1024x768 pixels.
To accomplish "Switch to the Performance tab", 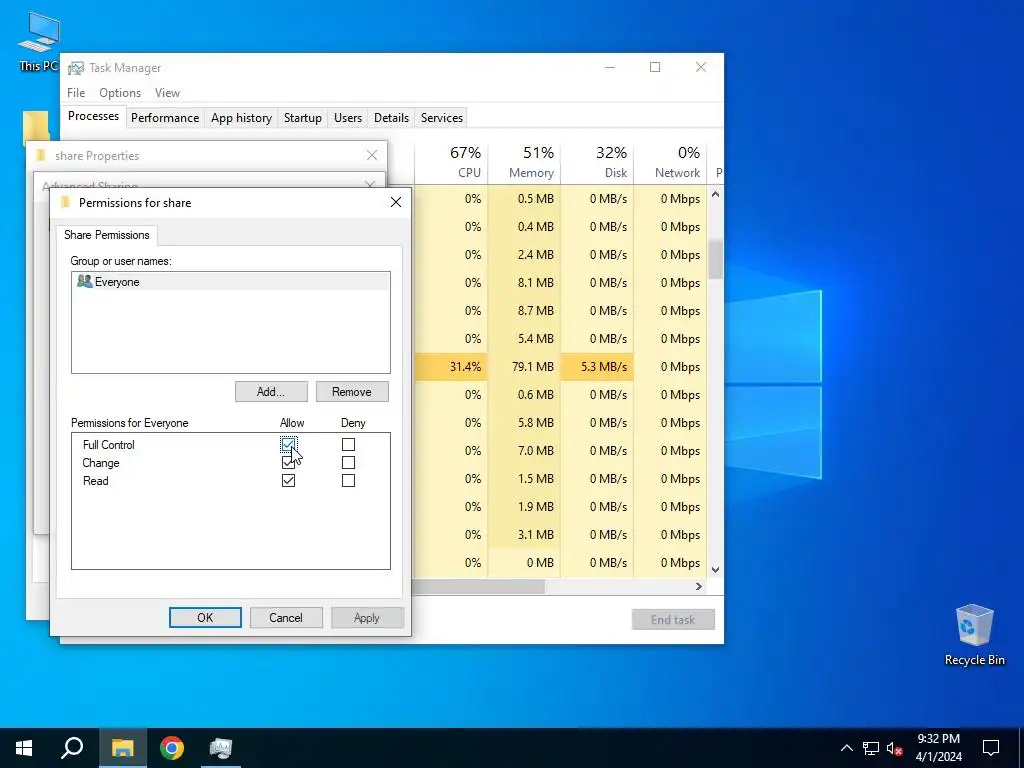I will (x=165, y=118).
